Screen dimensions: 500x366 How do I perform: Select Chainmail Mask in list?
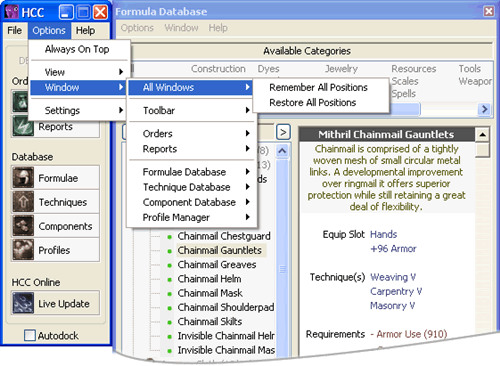[210, 293]
